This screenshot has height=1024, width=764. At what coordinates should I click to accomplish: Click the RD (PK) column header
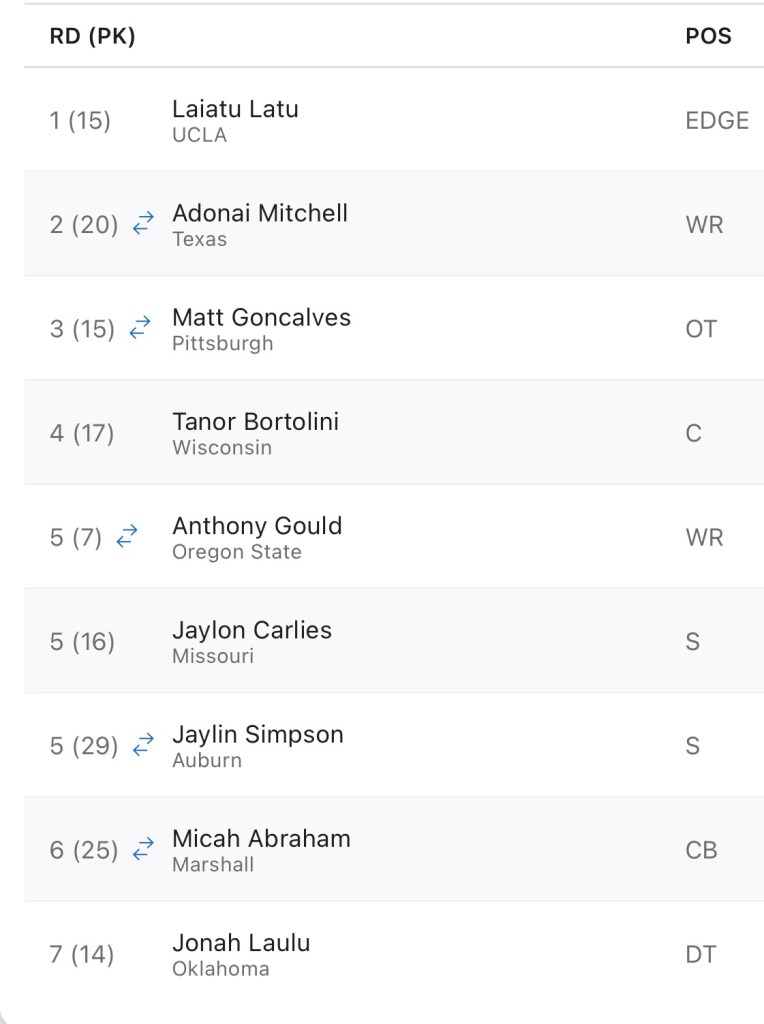tap(92, 37)
